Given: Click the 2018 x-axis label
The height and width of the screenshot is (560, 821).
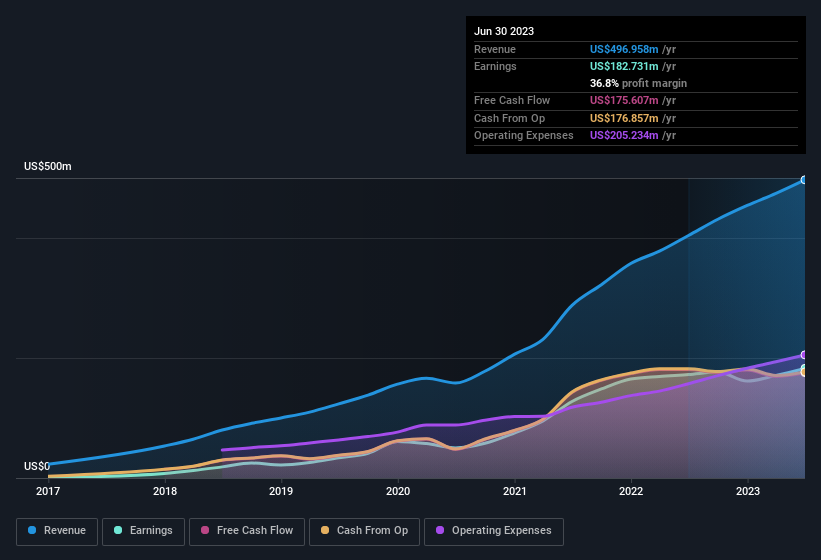Looking at the screenshot, I should 165,491.
